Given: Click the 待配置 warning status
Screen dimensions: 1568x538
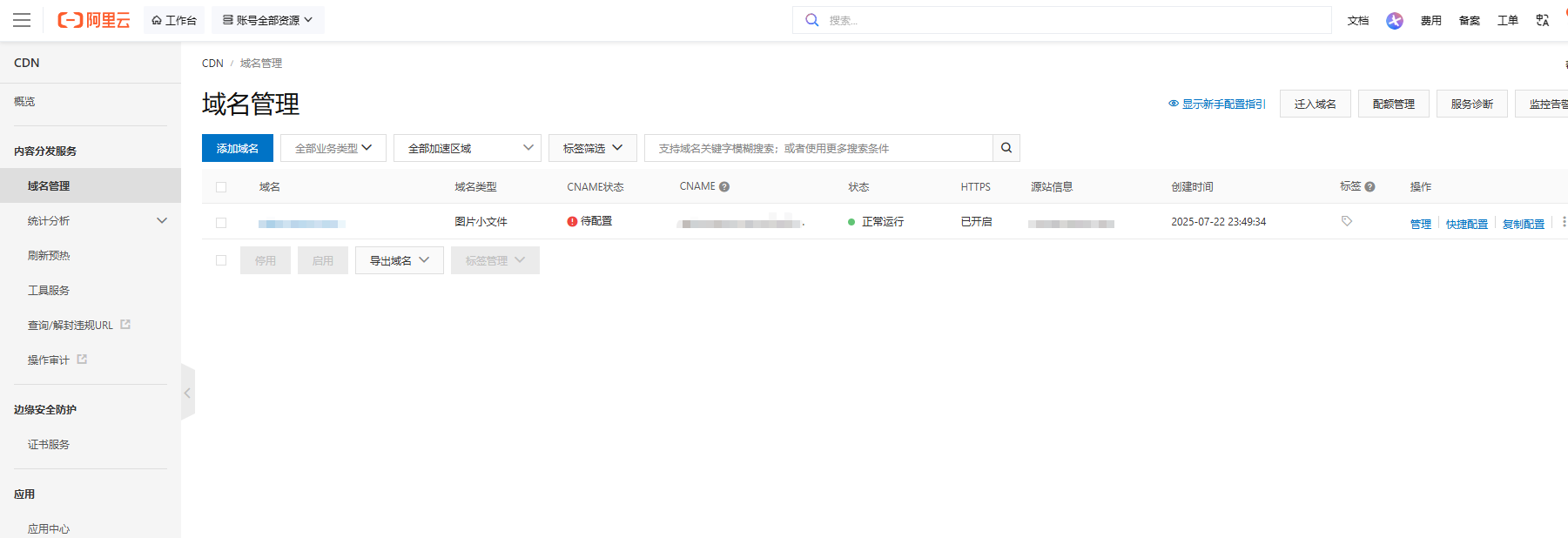Looking at the screenshot, I should coord(589,221).
